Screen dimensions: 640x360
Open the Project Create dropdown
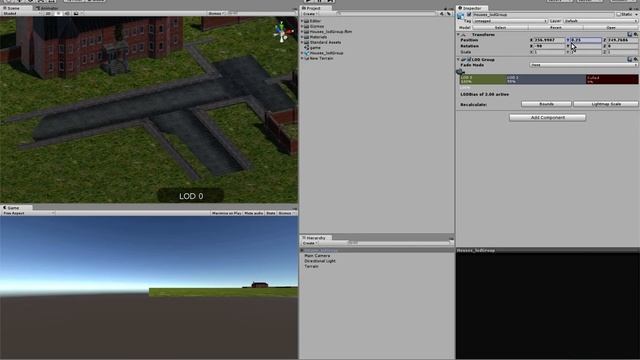310,14
